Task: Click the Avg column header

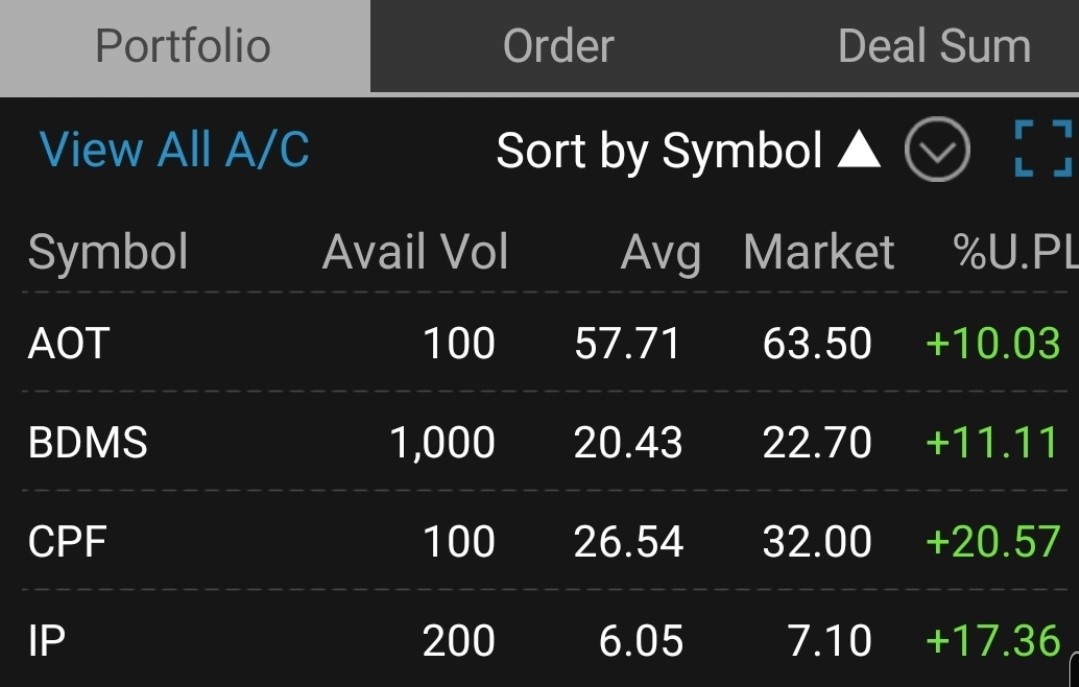Action: coord(660,252)
